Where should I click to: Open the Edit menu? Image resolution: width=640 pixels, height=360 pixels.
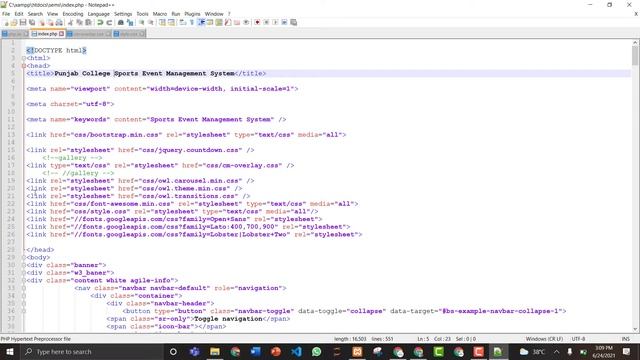pos(19,14)
